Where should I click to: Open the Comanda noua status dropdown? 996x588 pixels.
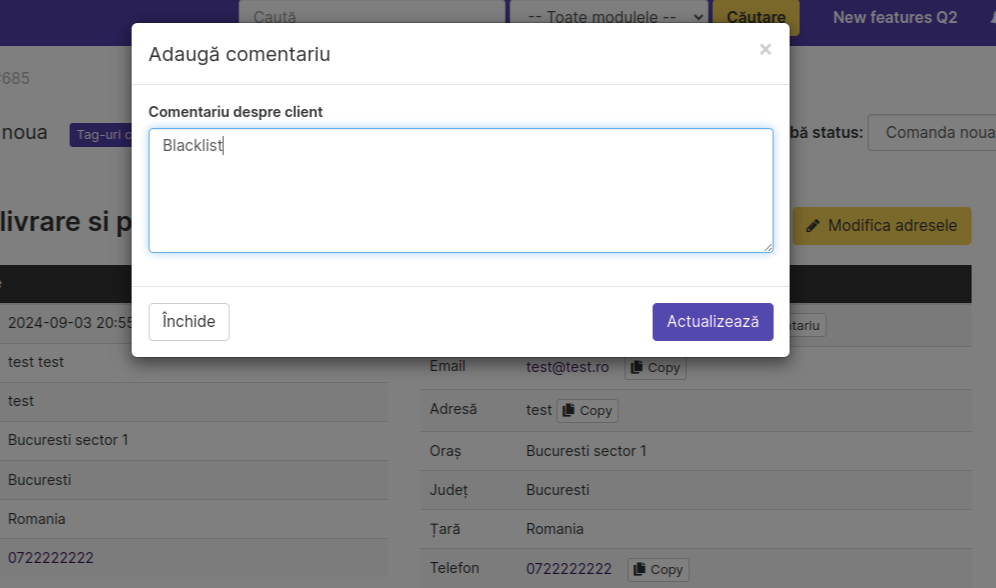pyautogui.click(x=934, y=132)
